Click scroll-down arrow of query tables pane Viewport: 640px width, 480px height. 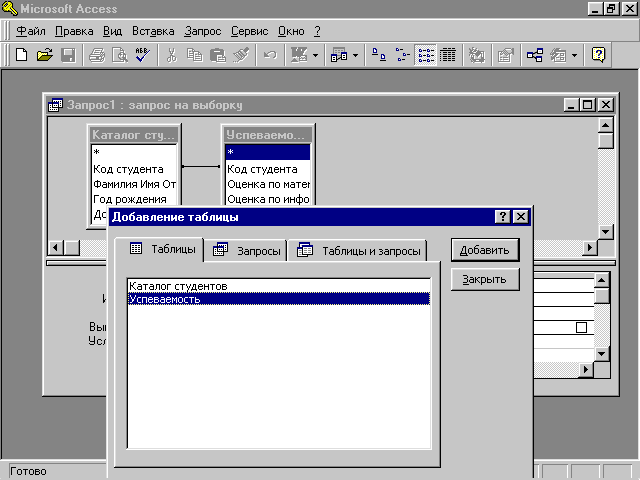click(605, 232)
